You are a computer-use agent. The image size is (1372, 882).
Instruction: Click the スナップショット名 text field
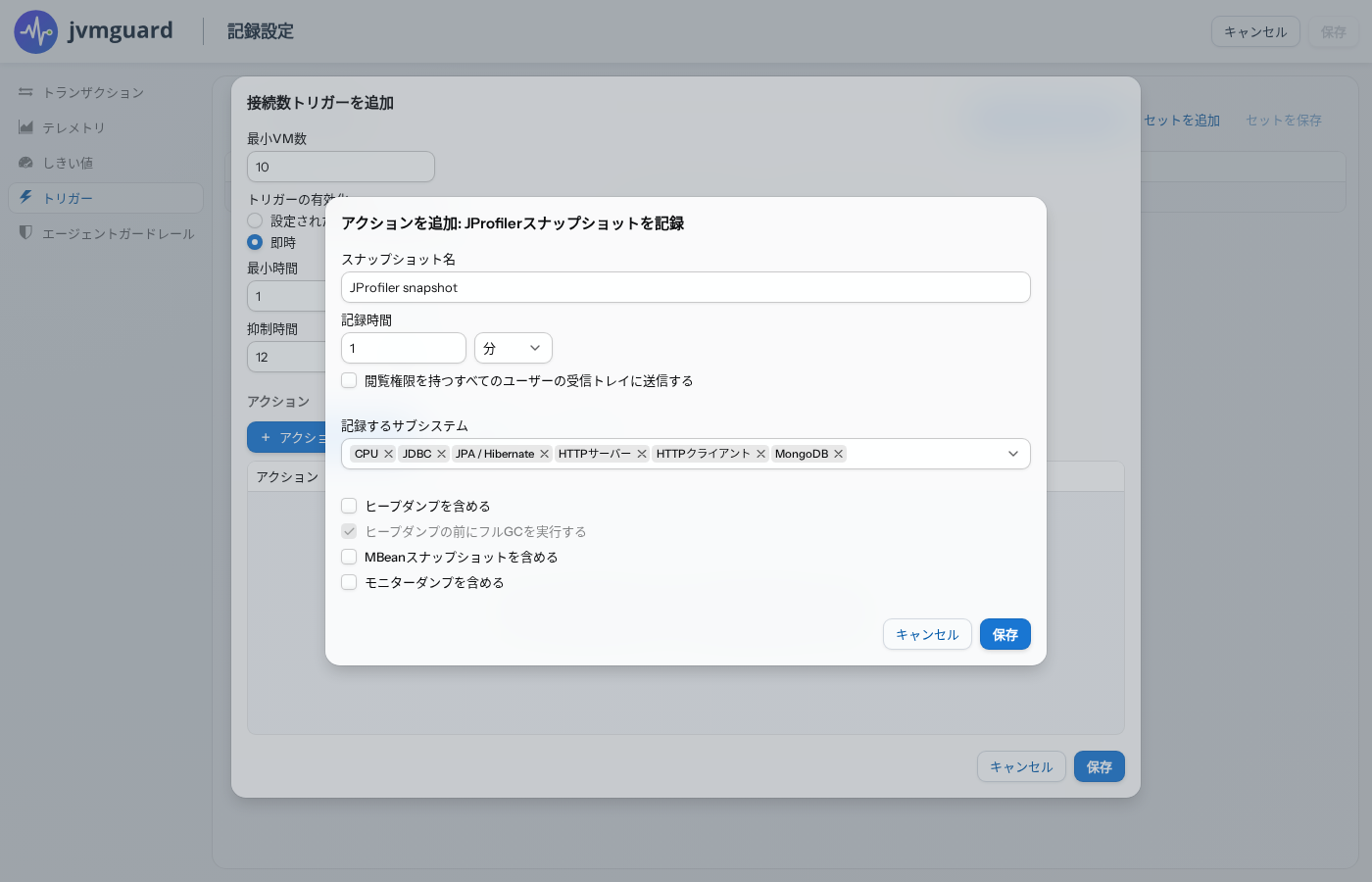point(686,287)
